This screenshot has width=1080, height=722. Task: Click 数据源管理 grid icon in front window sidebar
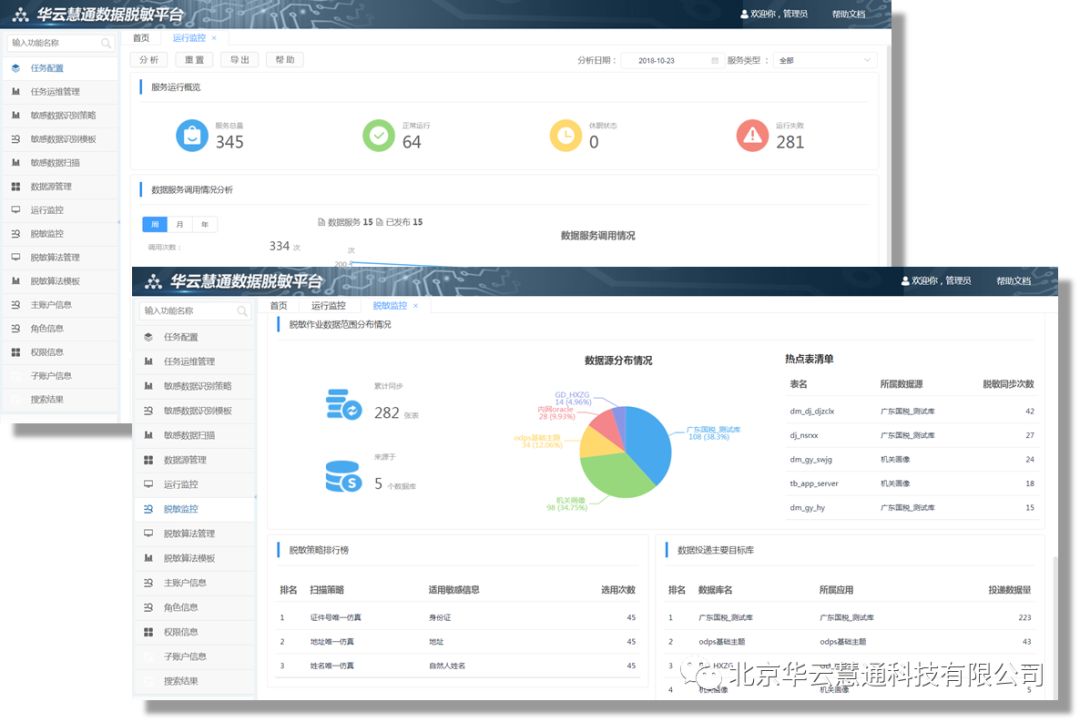(148, 460)
